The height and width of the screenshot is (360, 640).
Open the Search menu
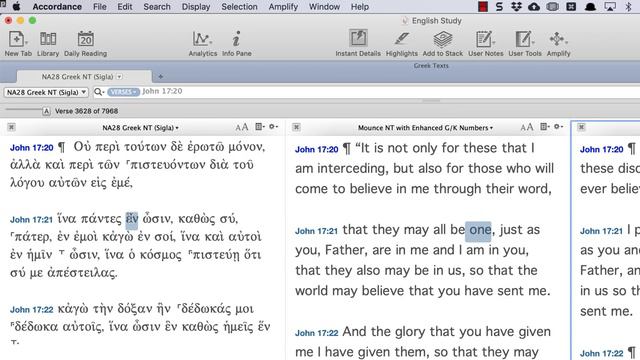tap(157, 7)
